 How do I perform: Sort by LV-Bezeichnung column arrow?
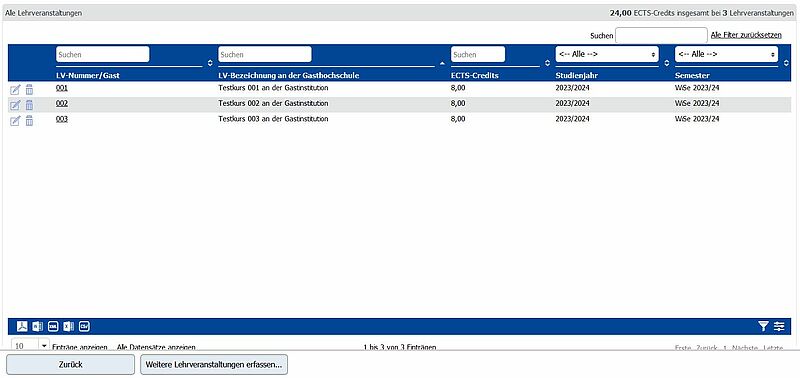[442, 63]
